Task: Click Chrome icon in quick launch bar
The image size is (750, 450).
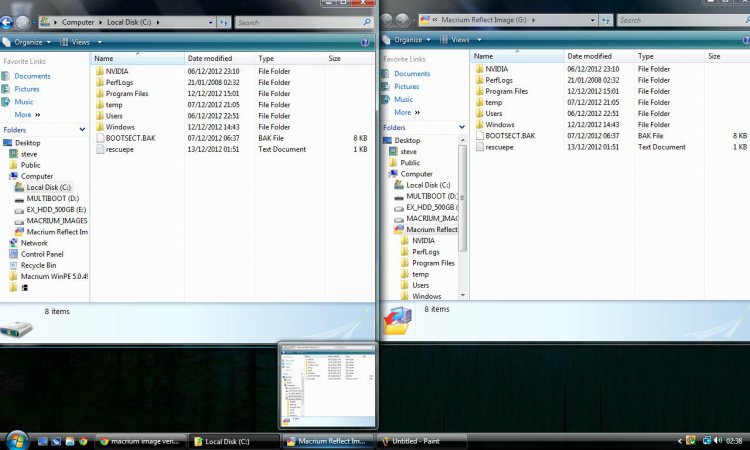Action: pyautogui.click(x=83, y=441)
